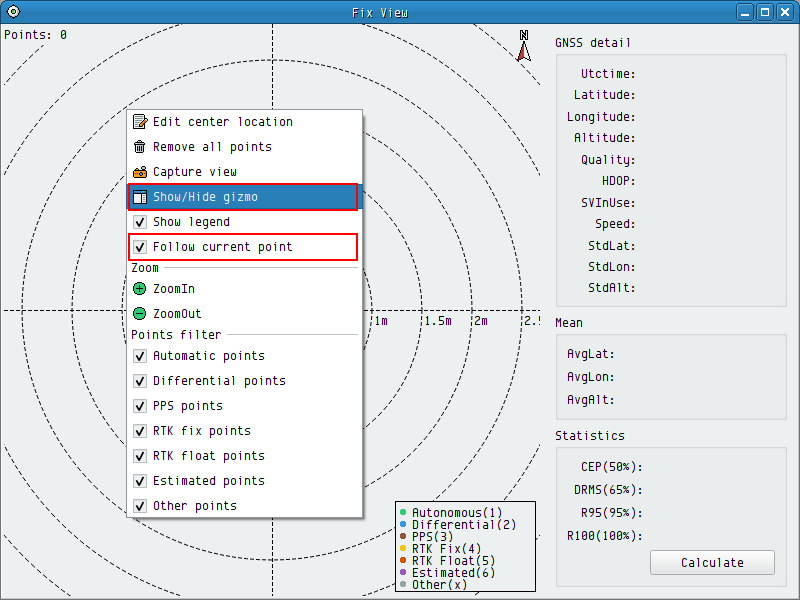
Task: Click the Latitude: label
Action: [x=605, y=95]
